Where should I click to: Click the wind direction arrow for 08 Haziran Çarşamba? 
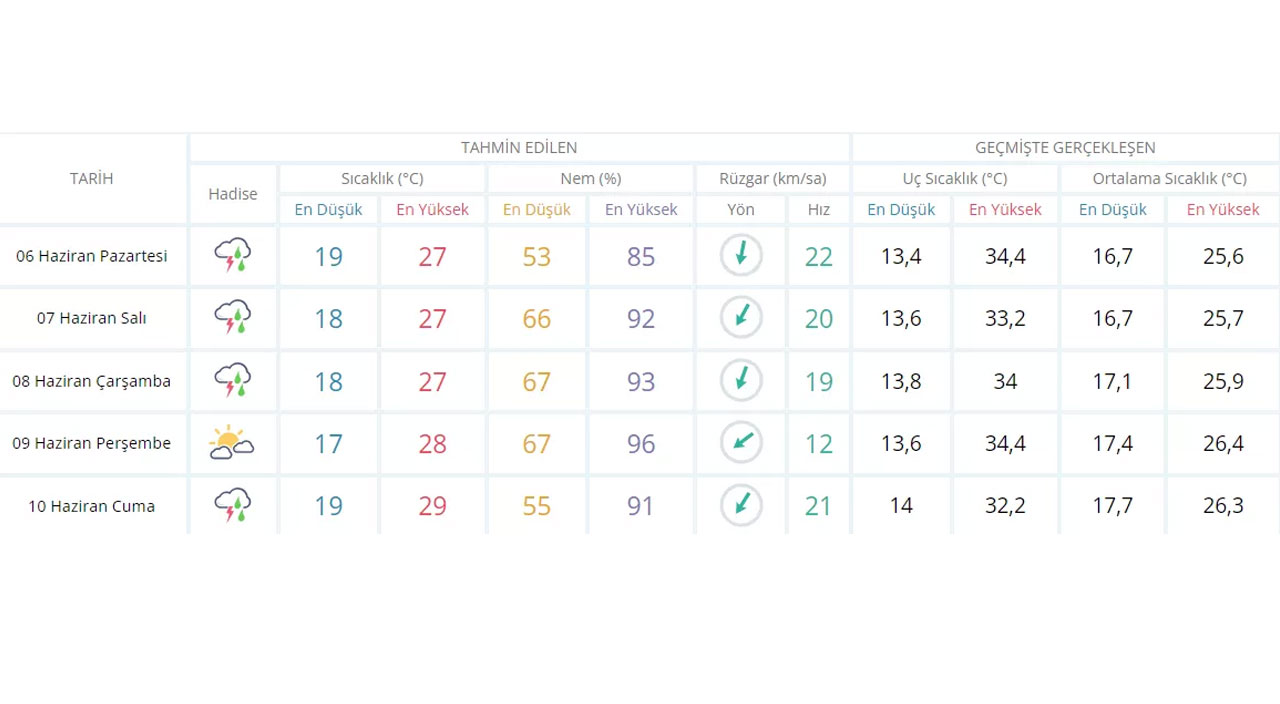[741, 381]
